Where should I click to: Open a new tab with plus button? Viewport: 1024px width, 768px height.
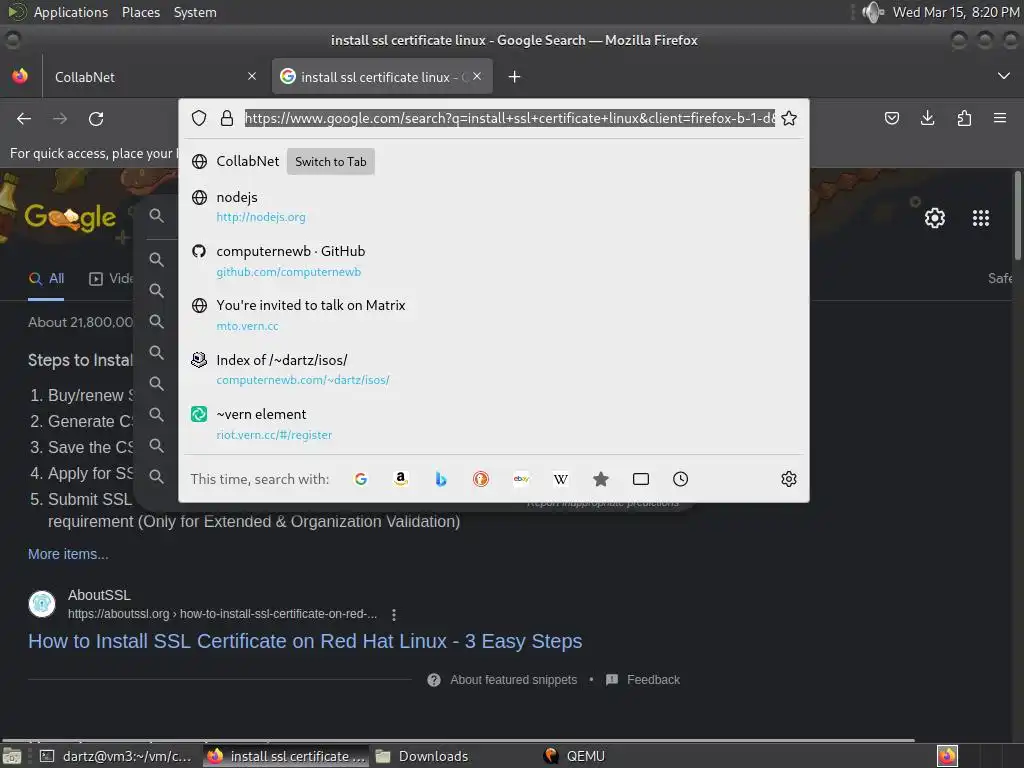pos(515,77)
